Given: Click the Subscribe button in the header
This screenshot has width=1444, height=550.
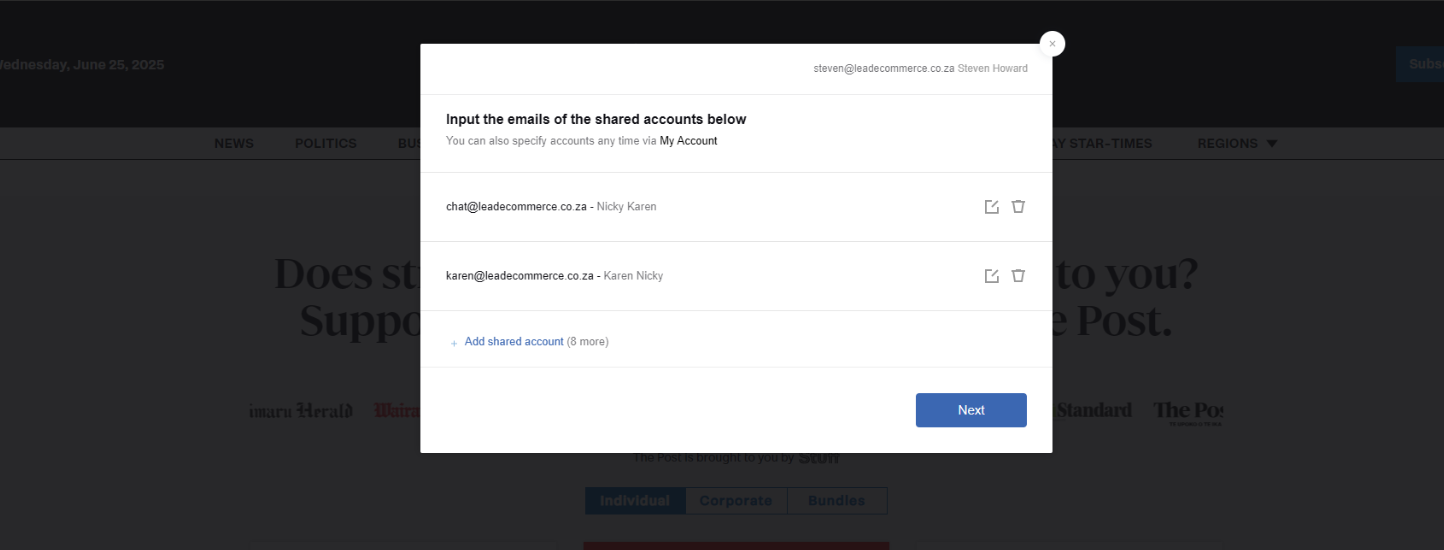Looking at the screenshot, I should pyautogui.click(x=1420, y=64).
